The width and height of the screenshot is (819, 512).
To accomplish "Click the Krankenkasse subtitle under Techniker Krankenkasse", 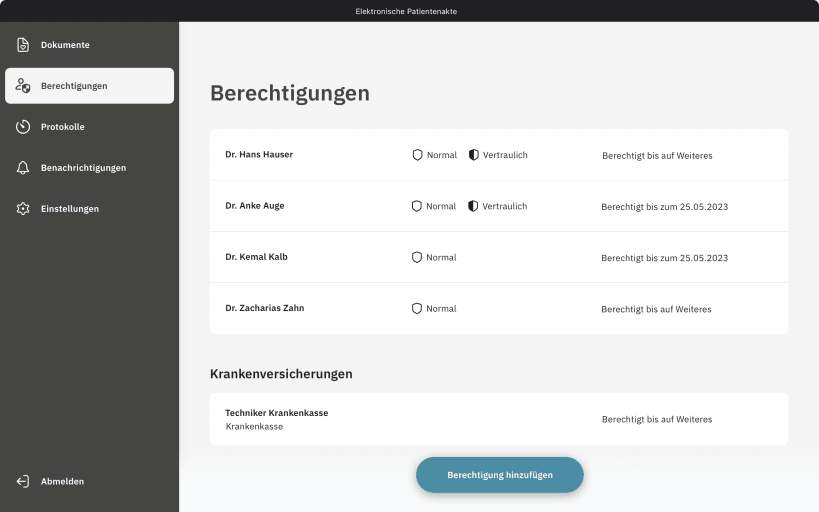I will click(x=254, y=426).
